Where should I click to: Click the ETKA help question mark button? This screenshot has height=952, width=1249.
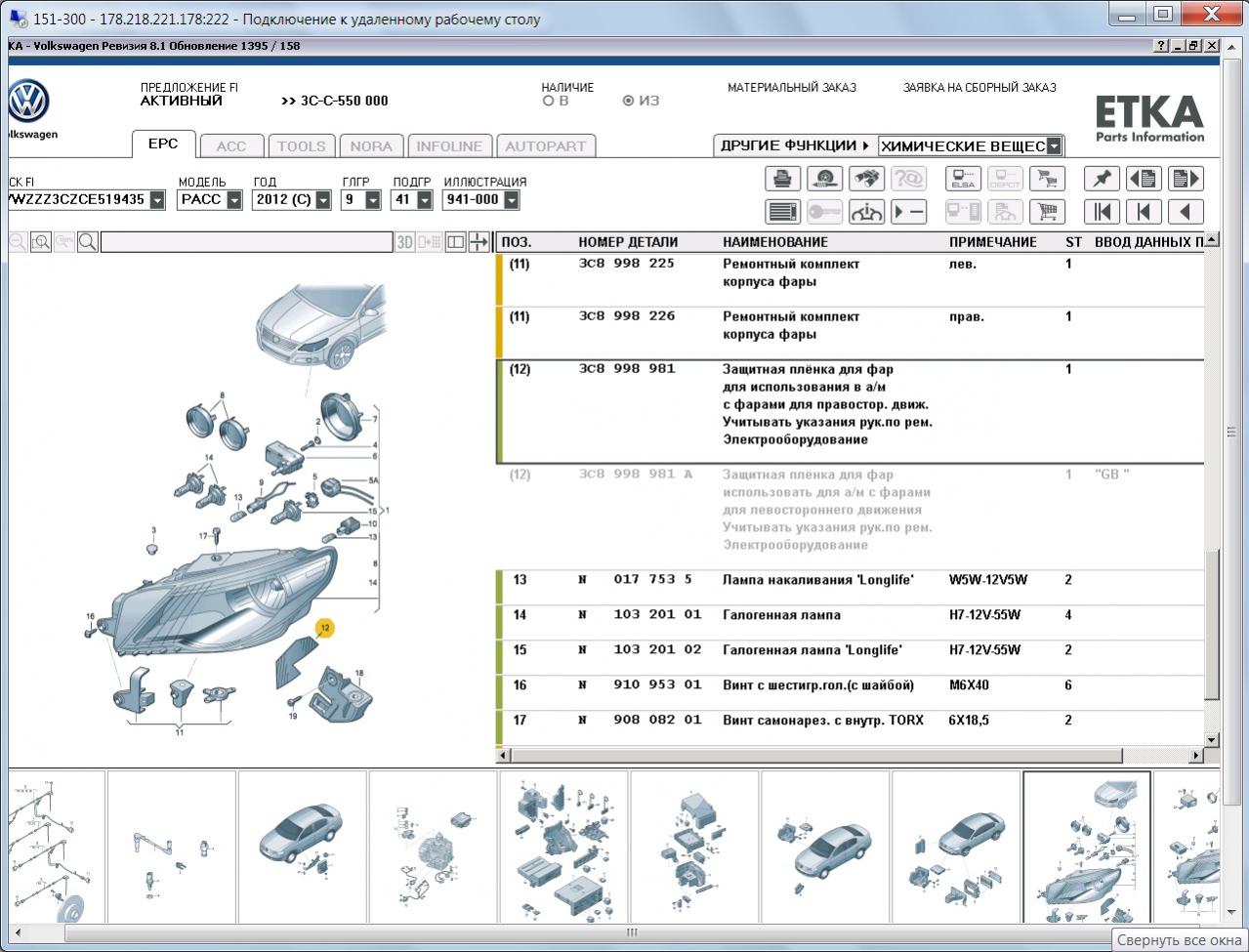(x=1161, y=46)
